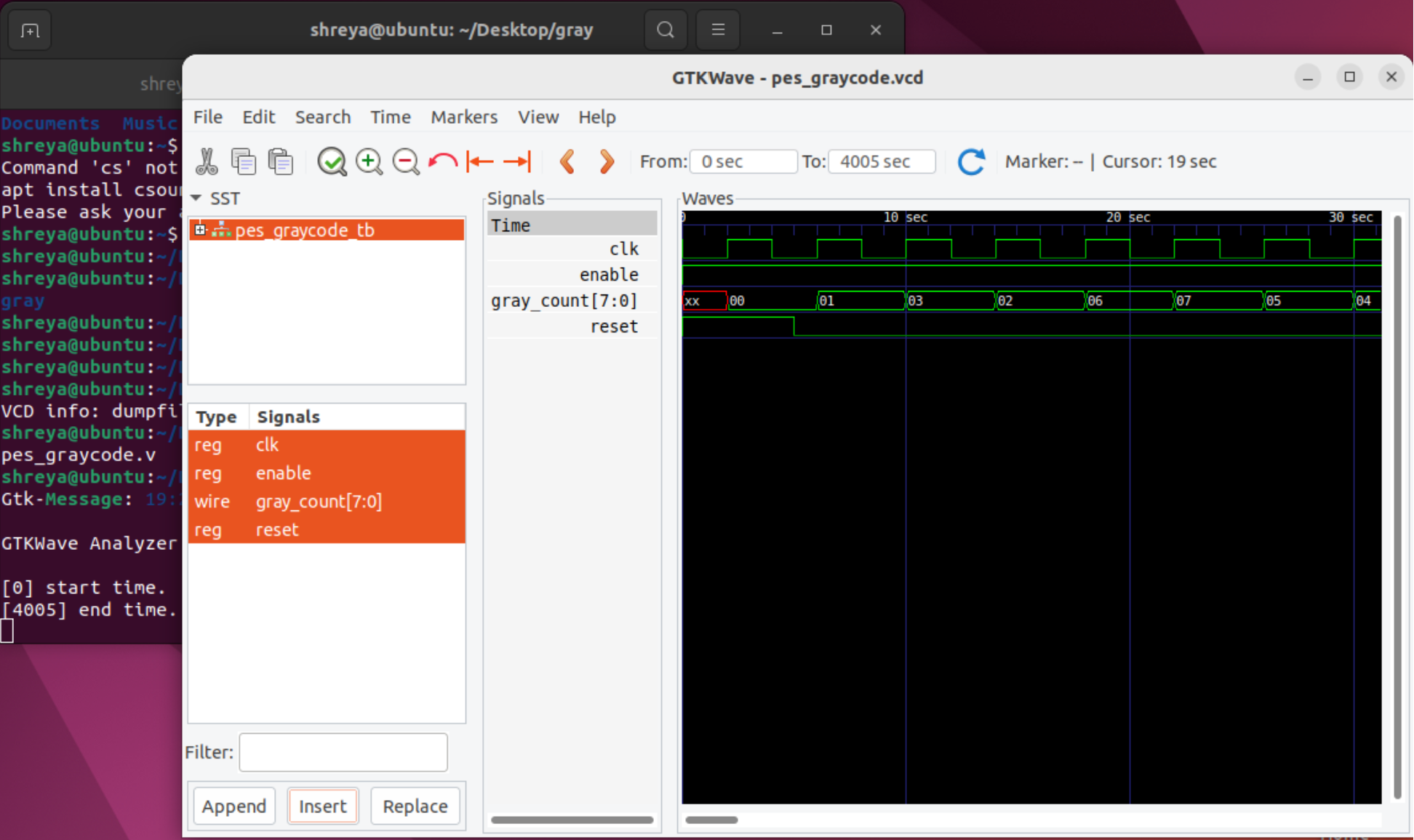The width and height of the screenshot is (1414, 840).
Task: Click the 20 sec time ruler mark
Action: [x=1128, y=217]
